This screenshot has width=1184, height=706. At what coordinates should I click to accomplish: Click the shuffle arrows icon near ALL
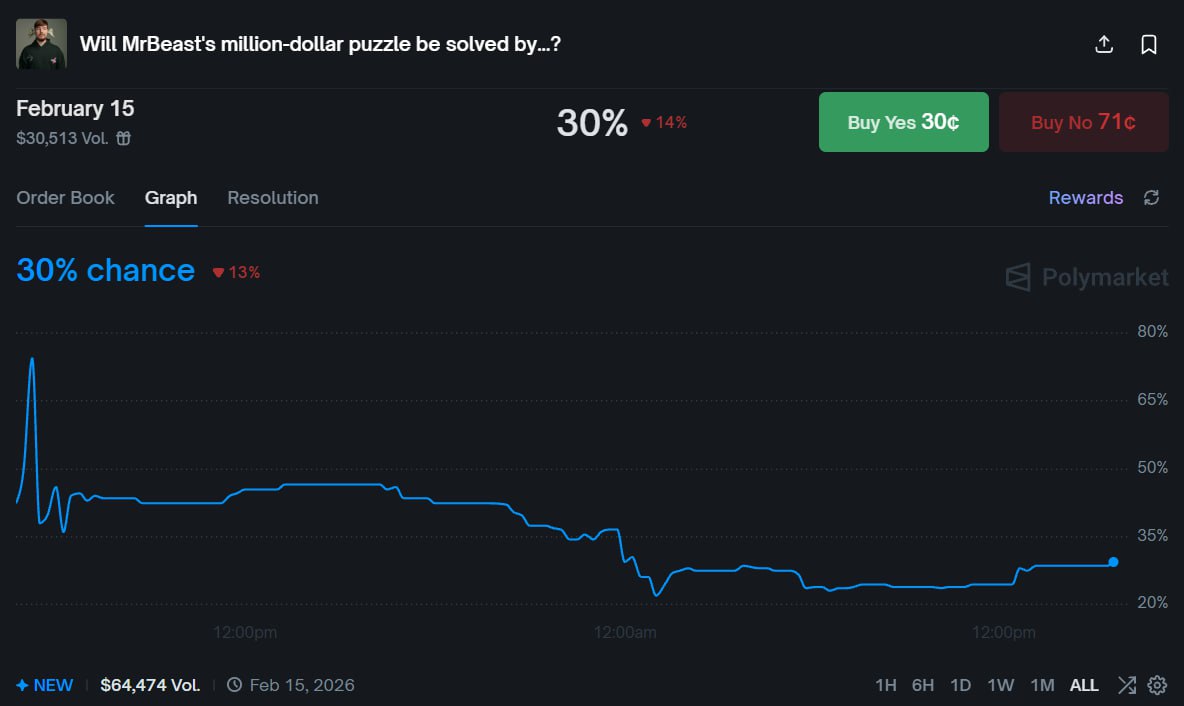(1127, 685)
